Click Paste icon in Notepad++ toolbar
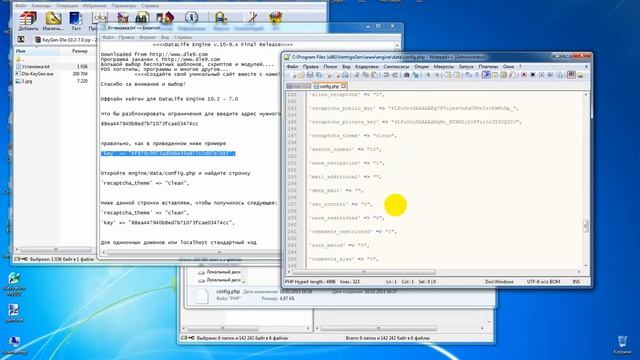 [374, 75]
